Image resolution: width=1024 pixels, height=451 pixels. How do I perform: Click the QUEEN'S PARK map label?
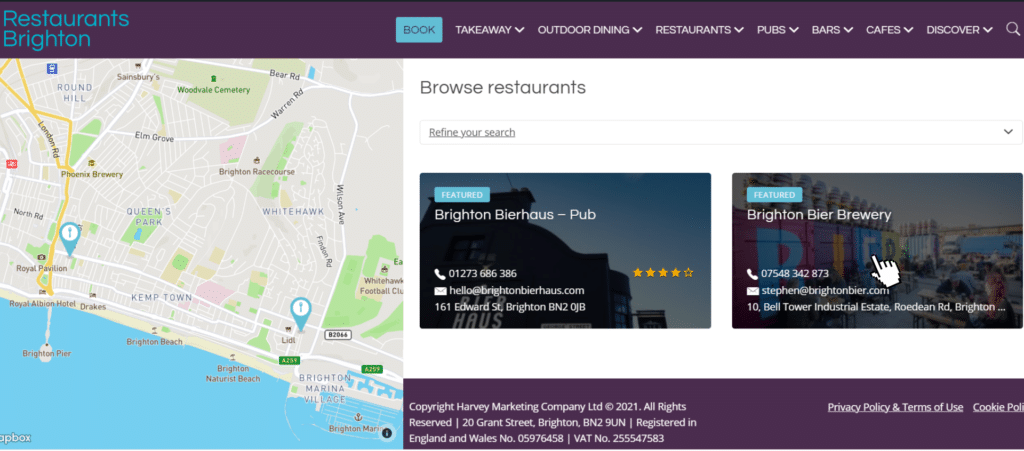pos(148,217)
